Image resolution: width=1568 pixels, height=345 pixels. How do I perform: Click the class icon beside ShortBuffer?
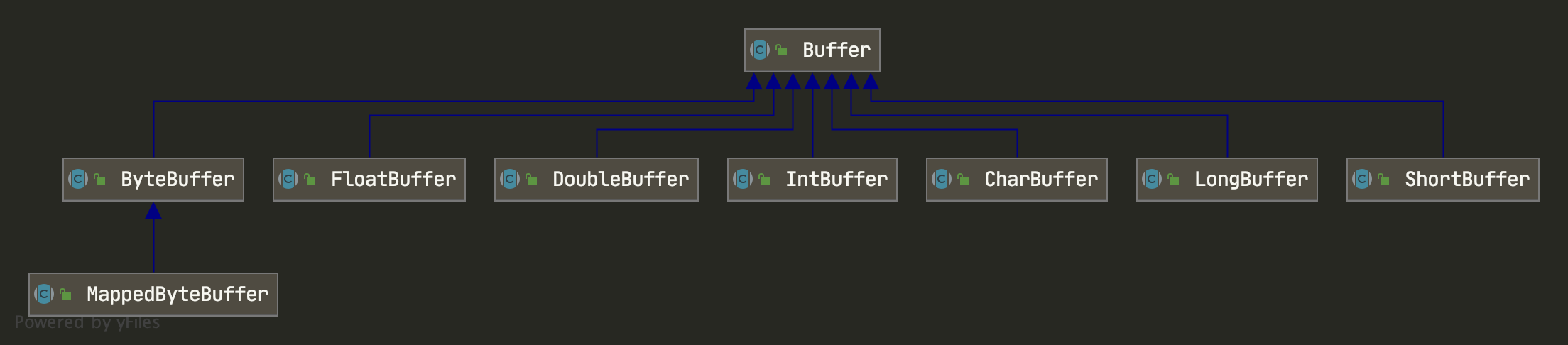coord(1362,179)
